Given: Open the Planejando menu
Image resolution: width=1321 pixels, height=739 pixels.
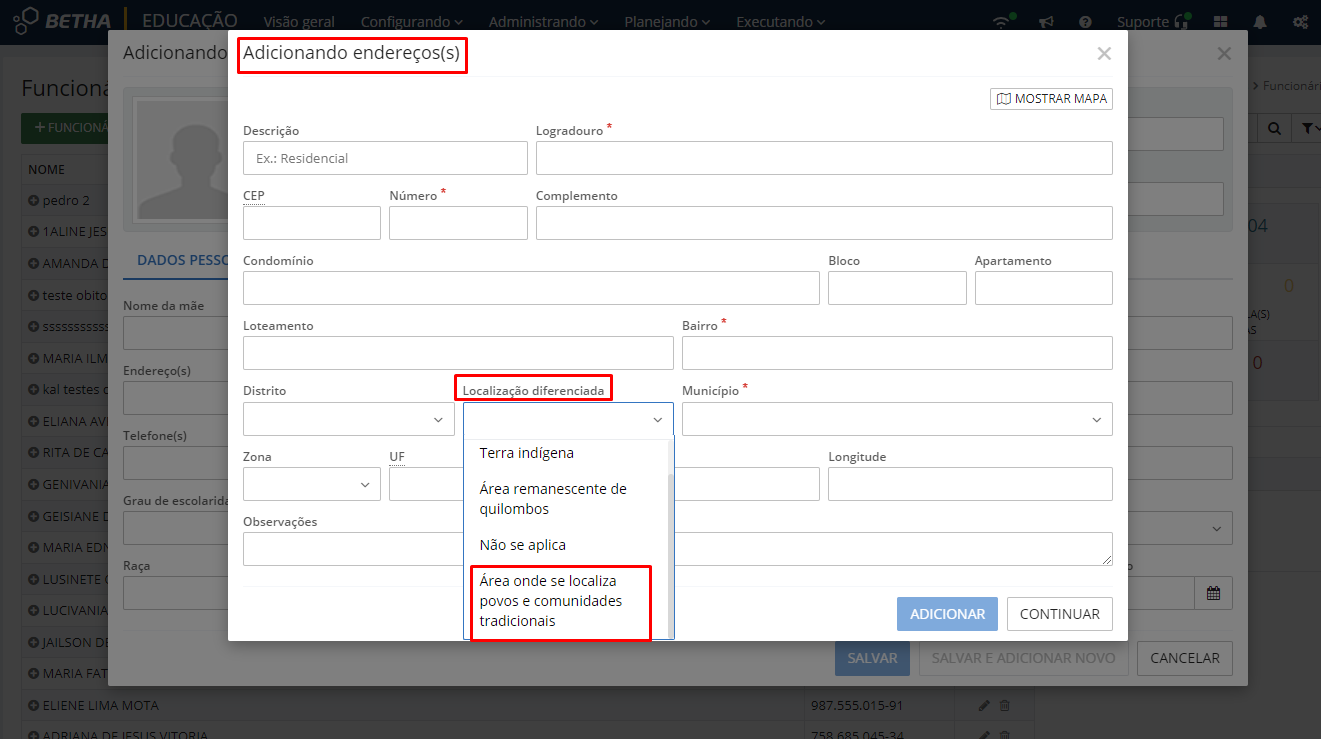Looking at the screenshot, I should [667, 22].
